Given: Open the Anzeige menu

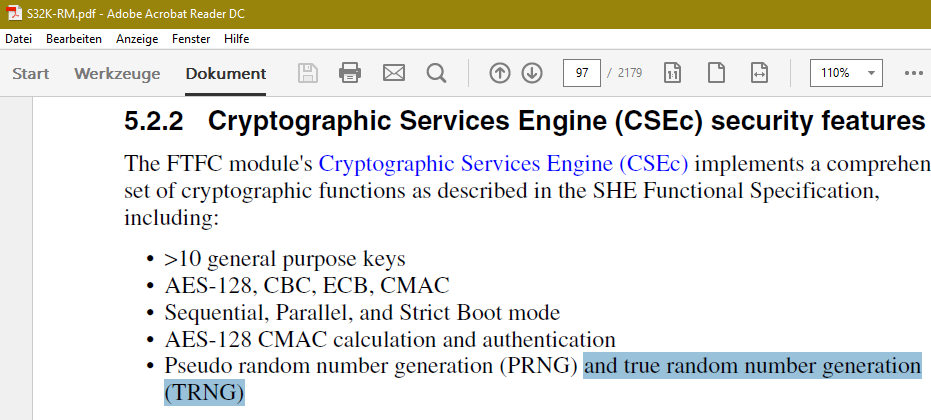Looking at the screenshot, I should (137, 39).
